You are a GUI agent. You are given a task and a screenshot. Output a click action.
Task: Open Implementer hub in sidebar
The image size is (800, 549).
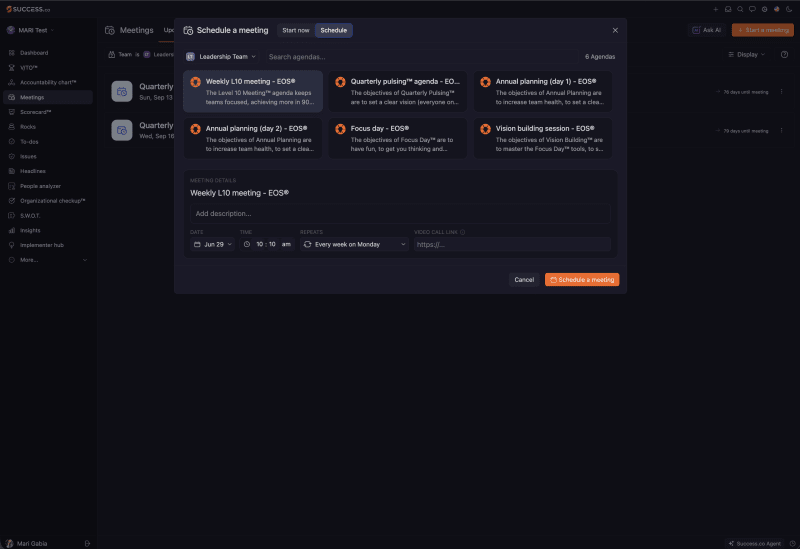point(47,245)
